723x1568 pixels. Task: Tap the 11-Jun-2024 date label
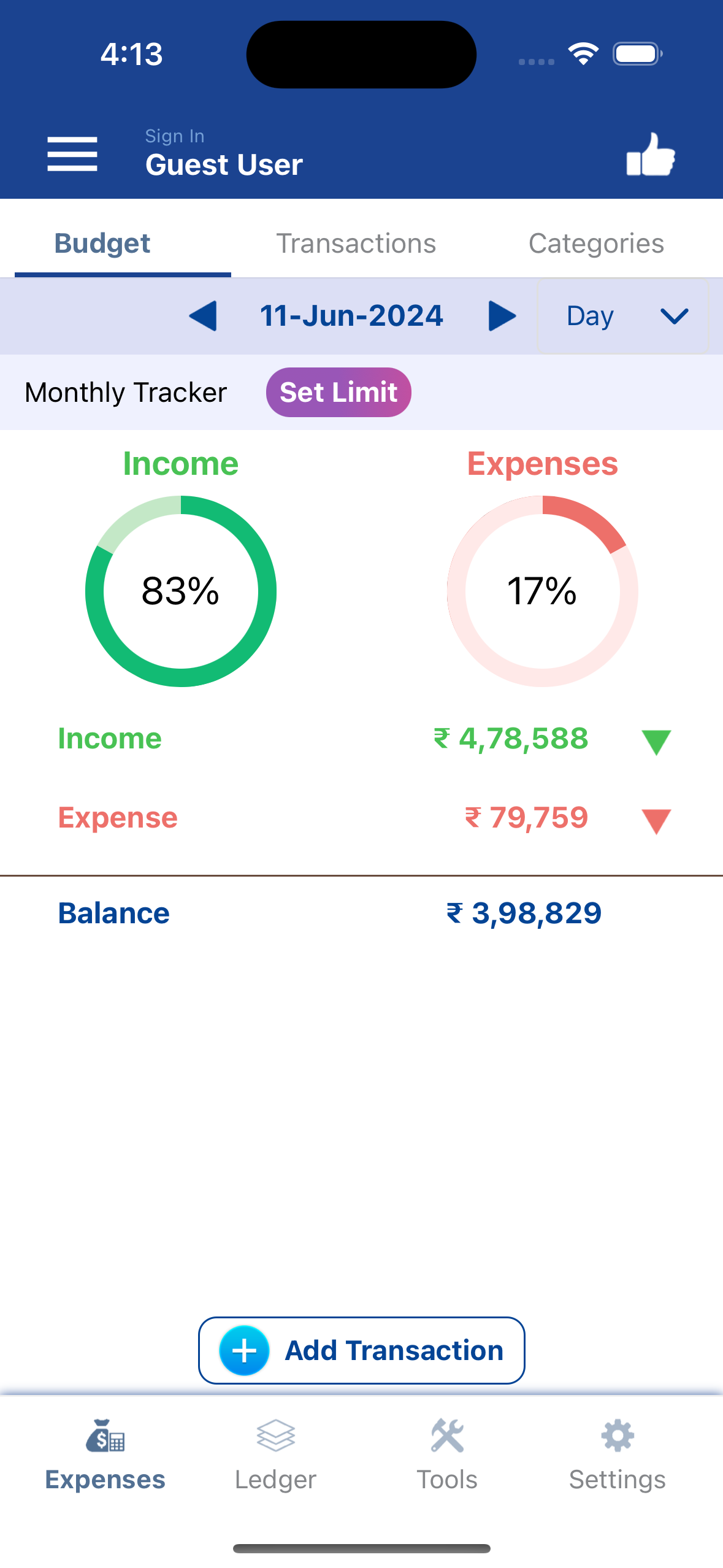tap(351, 316)
